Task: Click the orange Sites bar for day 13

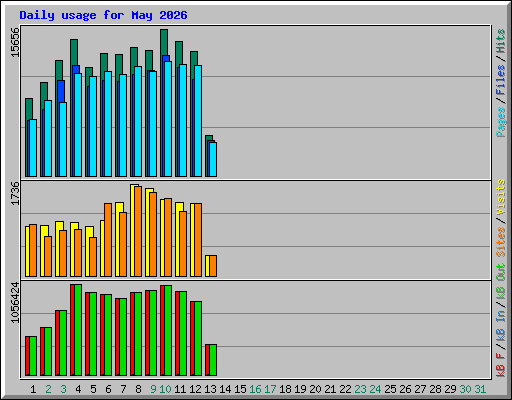Action: coord(213,266)
